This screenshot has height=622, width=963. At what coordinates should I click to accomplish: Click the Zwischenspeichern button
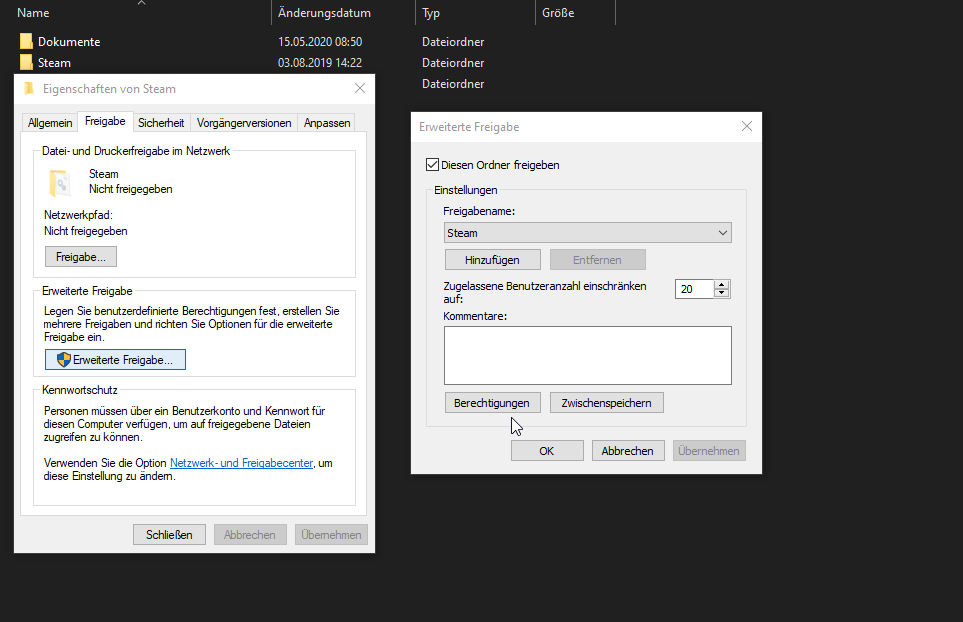tap(607, 403)
